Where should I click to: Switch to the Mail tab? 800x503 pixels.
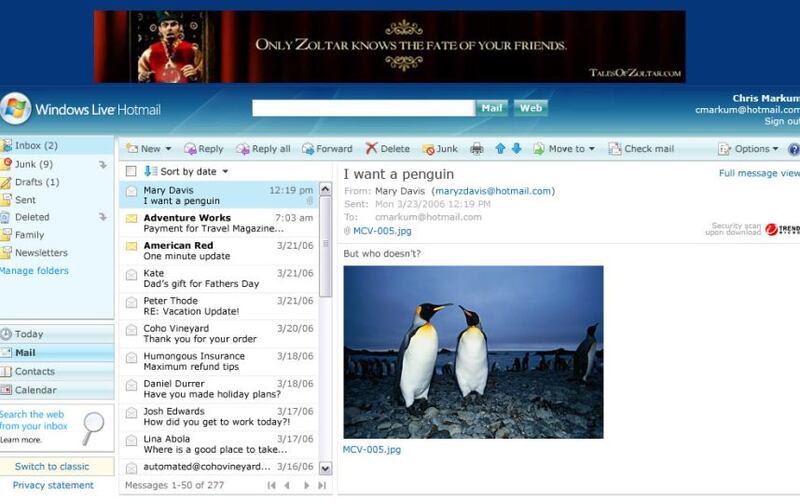coord(57,353)
